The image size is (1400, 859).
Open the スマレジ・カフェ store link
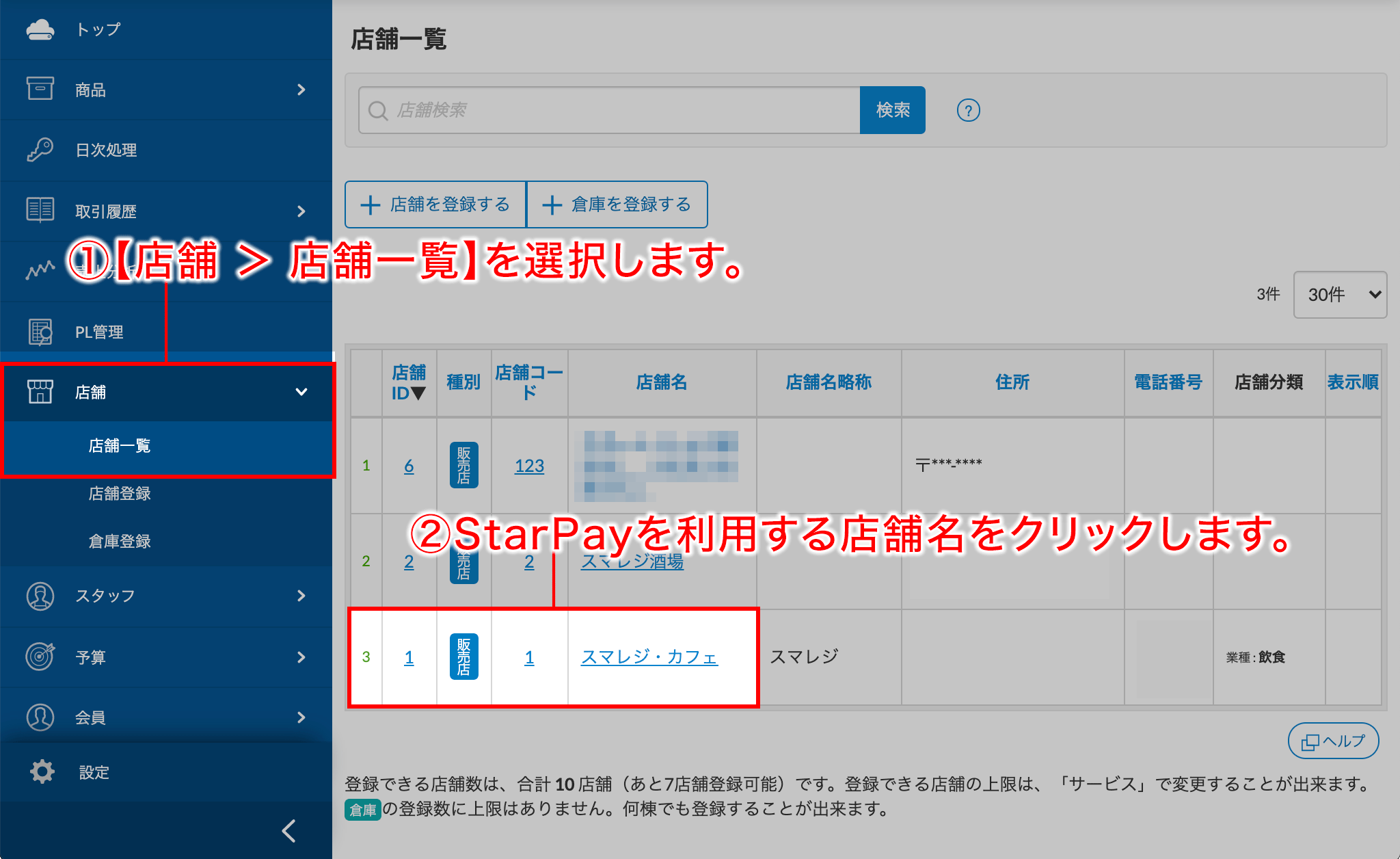tap(649, 657)
